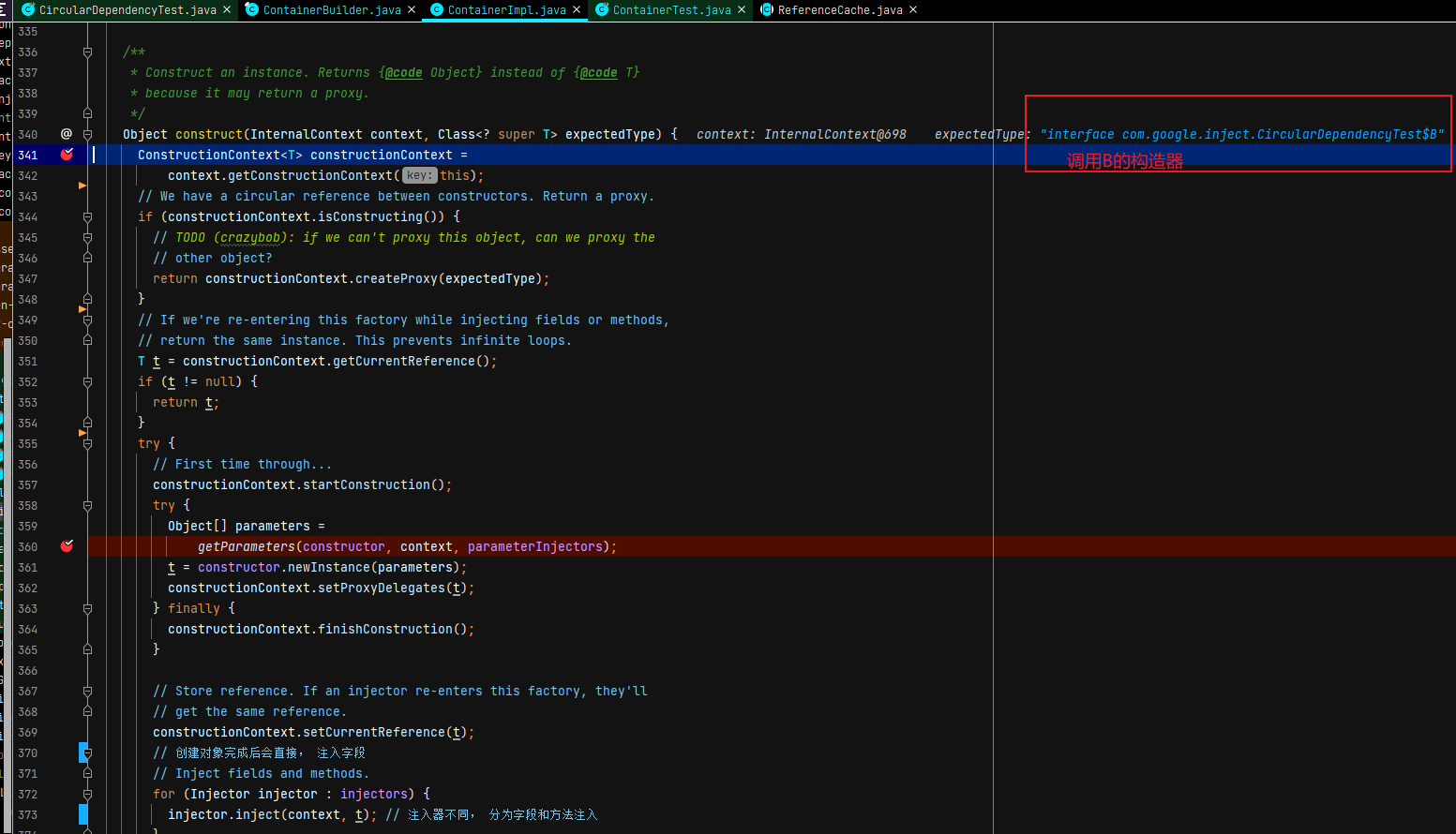Collapse the outer try block at line 355

click(x=87, y=443)
